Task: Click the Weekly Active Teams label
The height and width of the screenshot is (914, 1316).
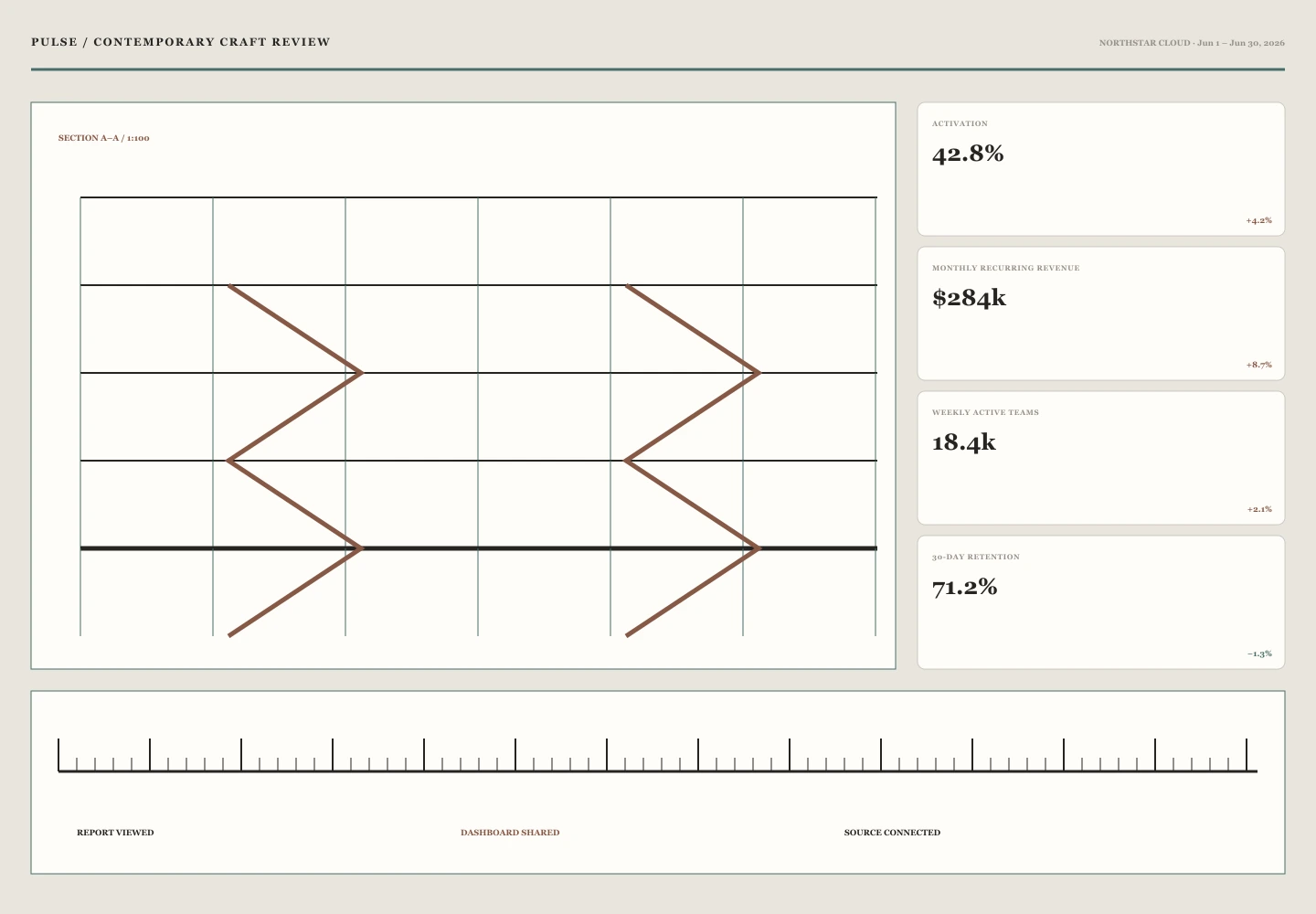Action: click(985, 412)
